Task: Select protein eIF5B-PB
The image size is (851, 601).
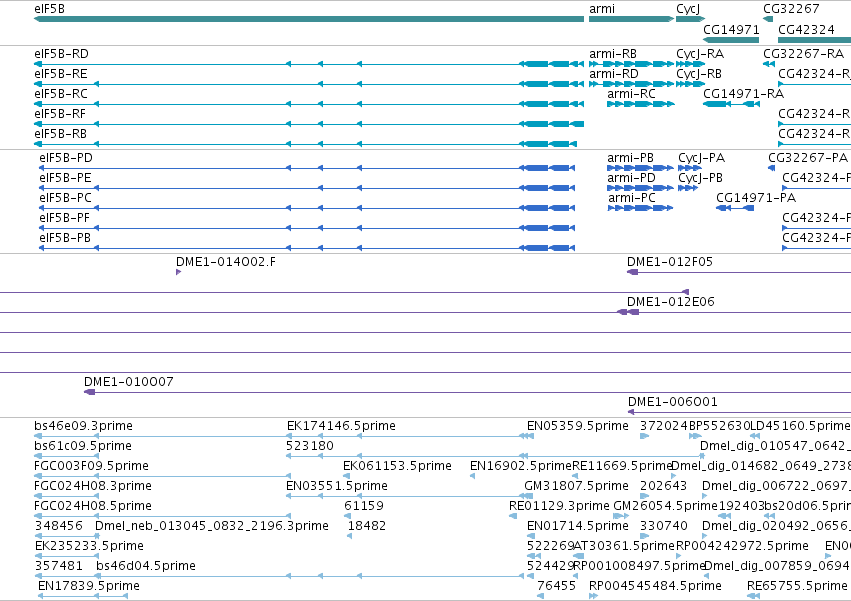Action: [65, 238]
